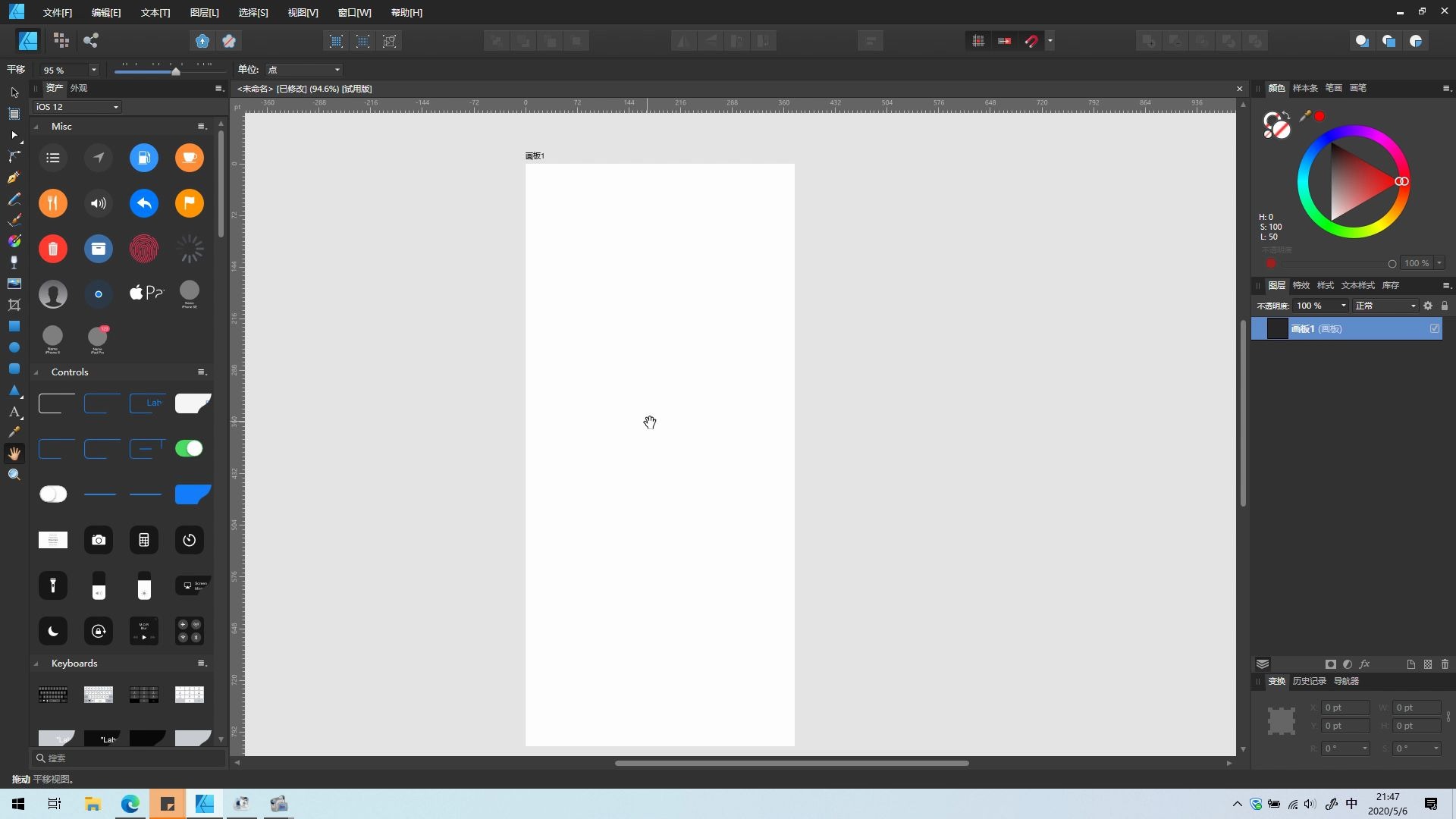Image resolution: width=1456 pixels, height=819 pixels.
Task: Select the text tool
Action: point(14,412)
